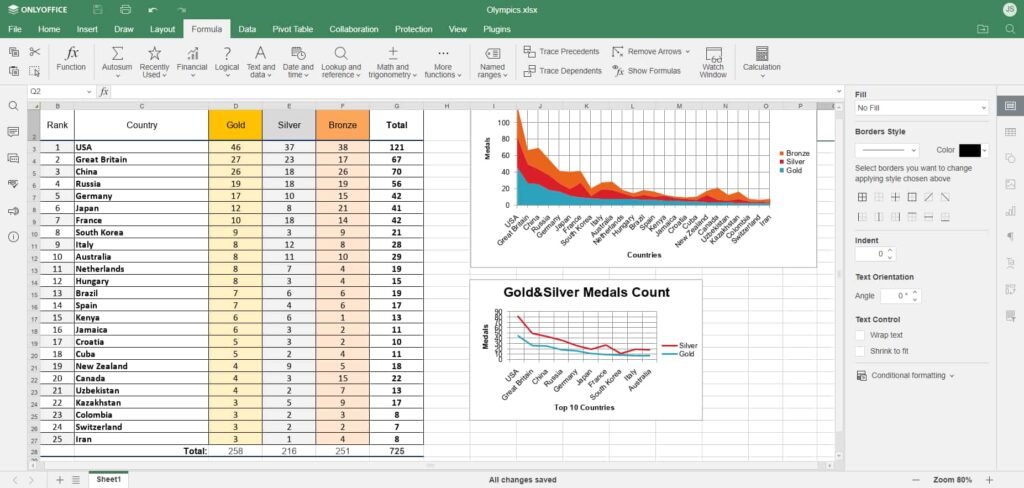The image size is (1024, 488).
Task: Click the search icon at top right
Action: tap(1010, 29)
